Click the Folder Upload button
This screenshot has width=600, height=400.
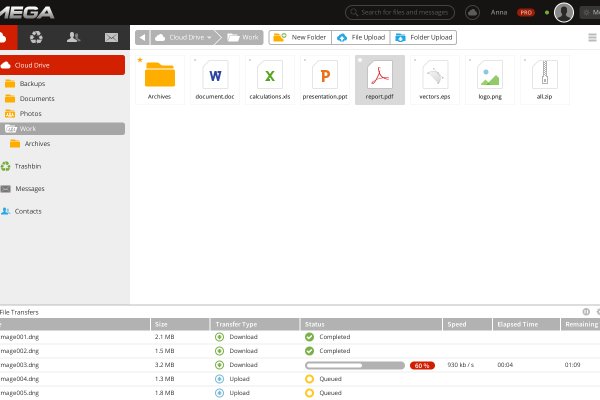(423, 37)
